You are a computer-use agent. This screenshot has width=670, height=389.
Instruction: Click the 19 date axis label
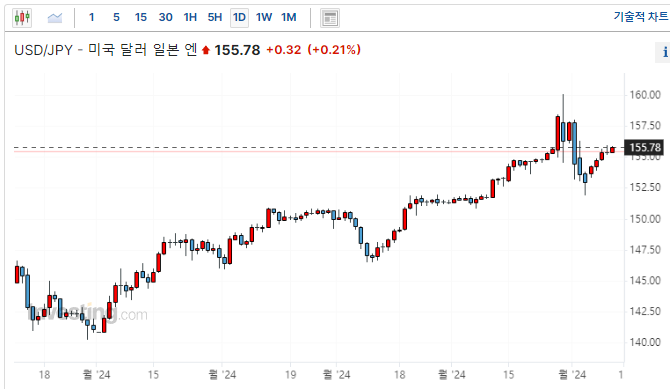pos(291,375)
